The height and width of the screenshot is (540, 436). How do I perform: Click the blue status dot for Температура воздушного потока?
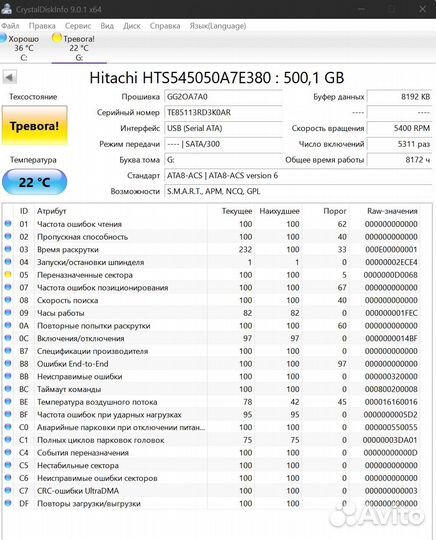(8, 402)
